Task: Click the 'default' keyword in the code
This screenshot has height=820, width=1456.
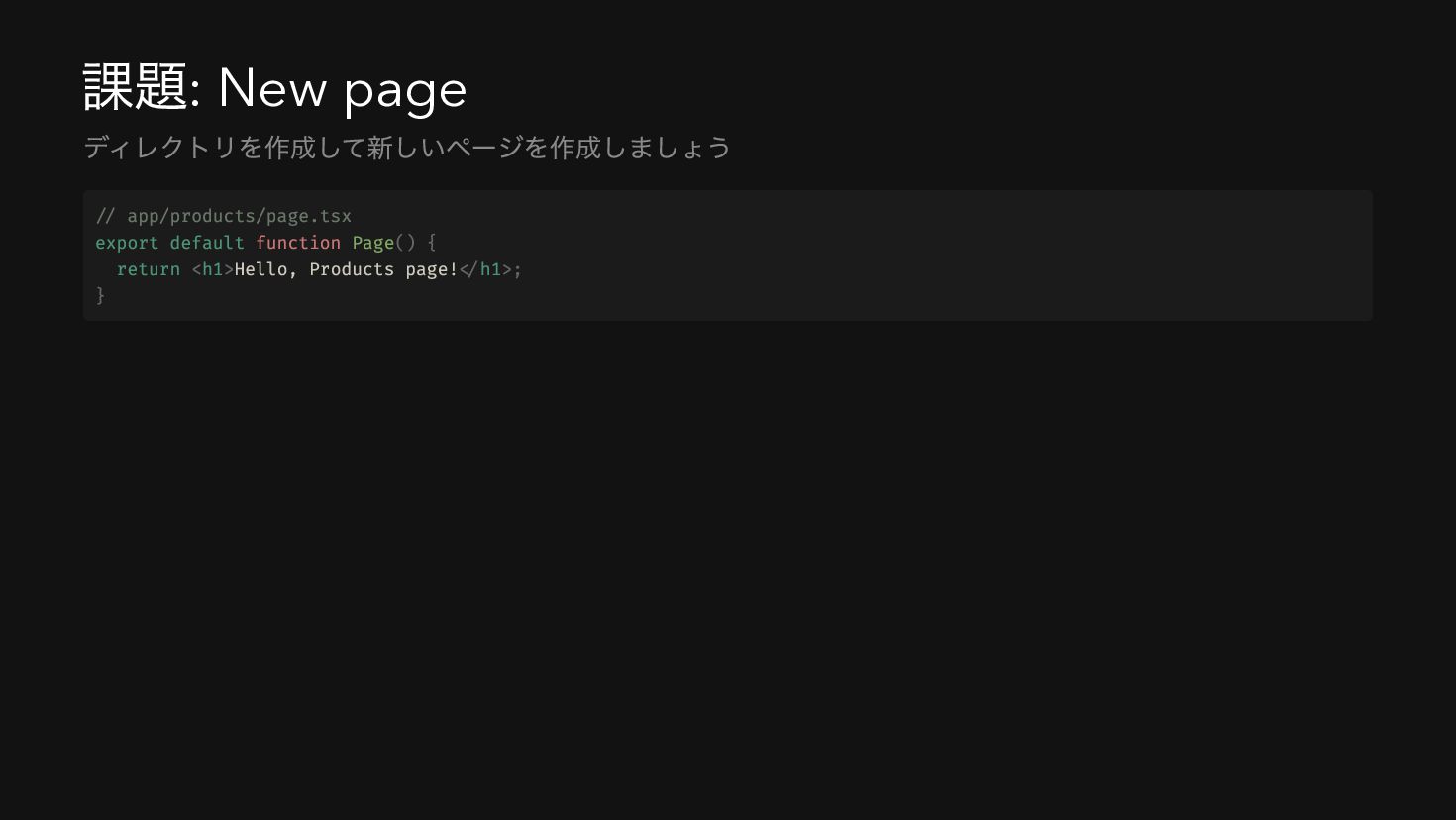Action: tap(207, 243)
